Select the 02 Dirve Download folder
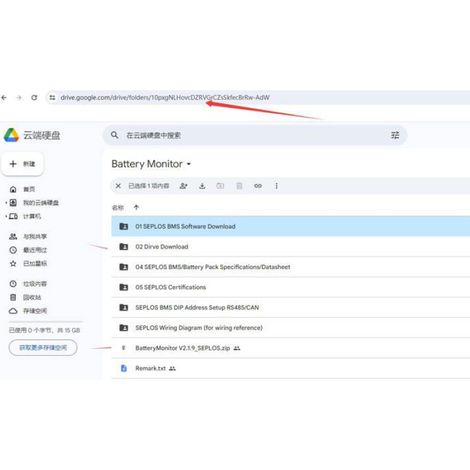This screenshot has width=470, height=470. (291, 247)
